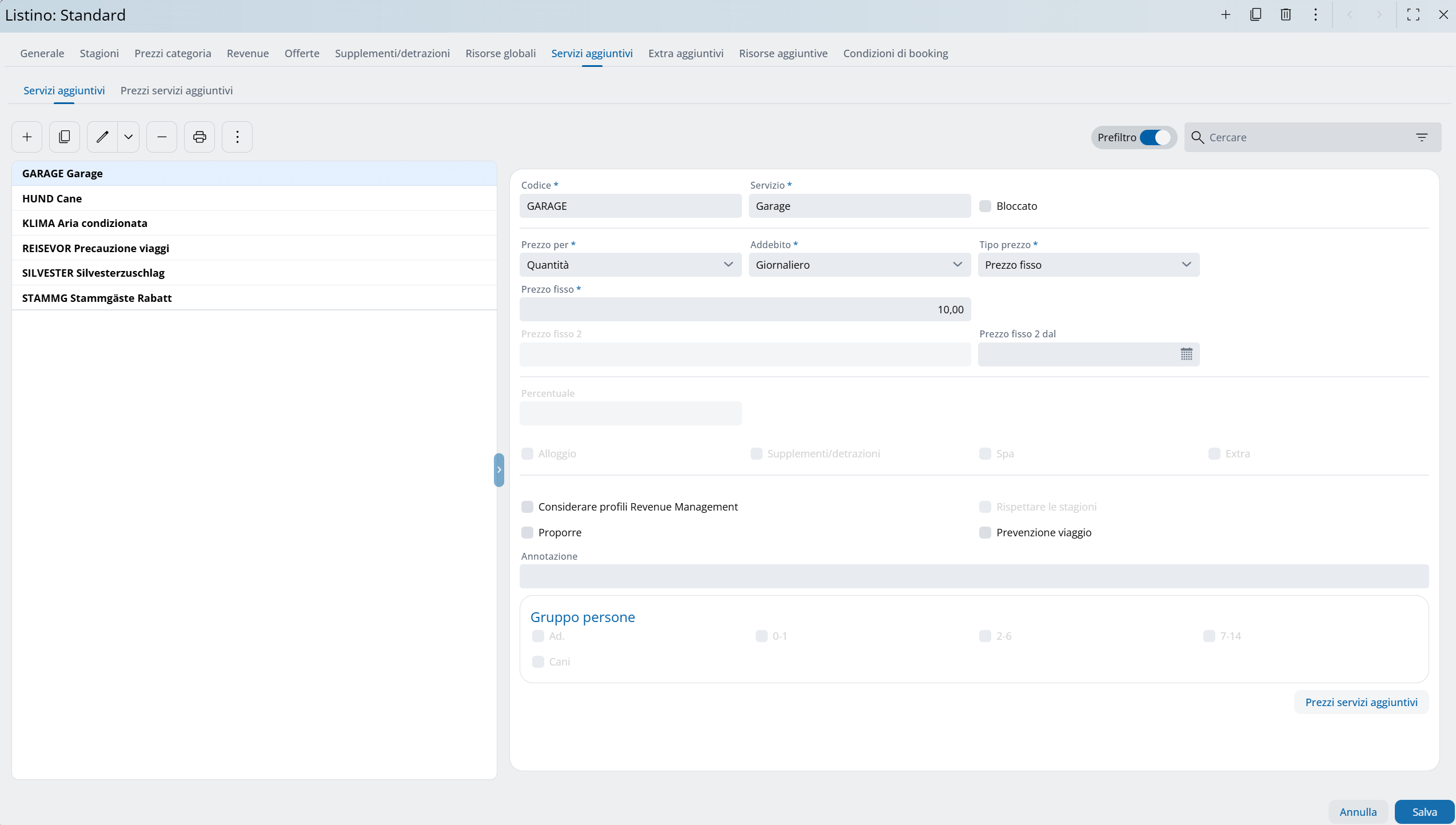1456x825 pixels.
Task: Check the Bloccato checkbox
Action: coord(985,206)
